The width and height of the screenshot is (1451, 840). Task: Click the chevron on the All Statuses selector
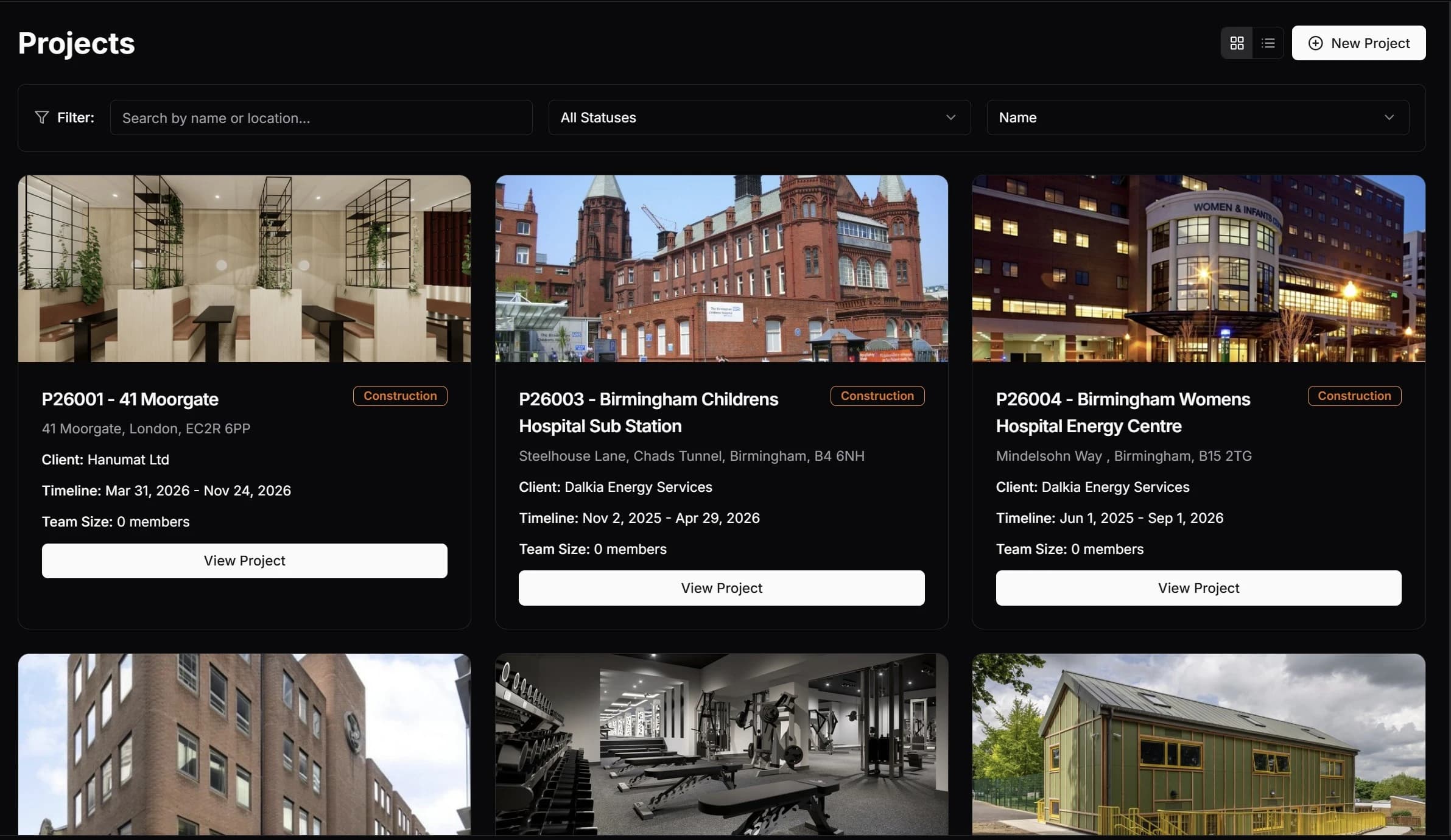pyautogui.click(x=950, y=117)
